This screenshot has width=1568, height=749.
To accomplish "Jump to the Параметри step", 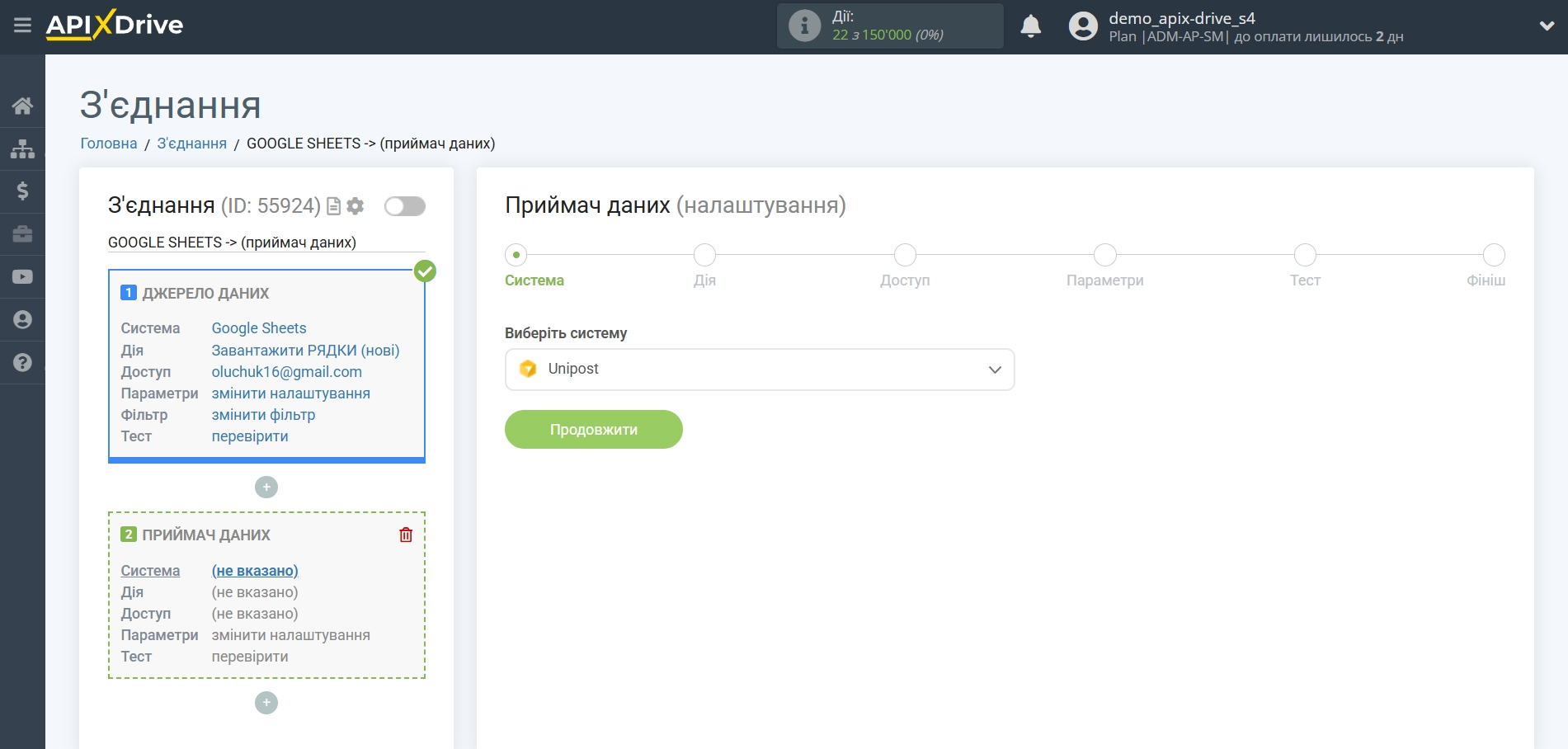I will [x=1104, y=255].
